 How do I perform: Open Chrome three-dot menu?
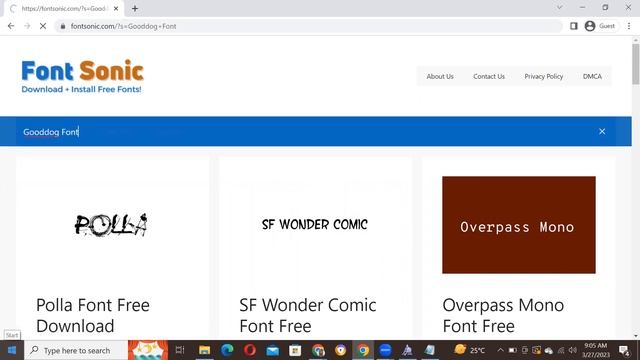coord(629,26)
